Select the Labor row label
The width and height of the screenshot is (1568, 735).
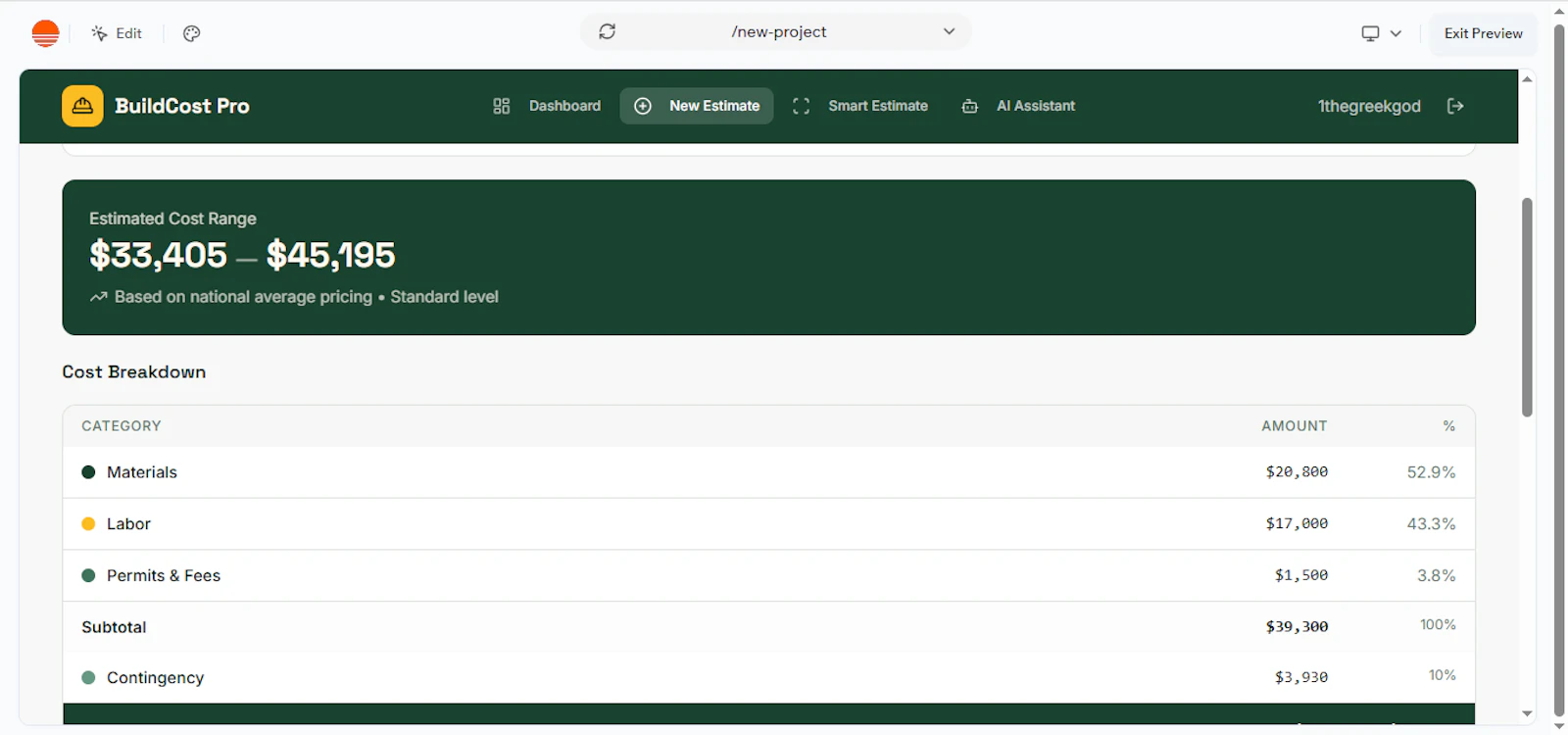click(x=128, y=524)
